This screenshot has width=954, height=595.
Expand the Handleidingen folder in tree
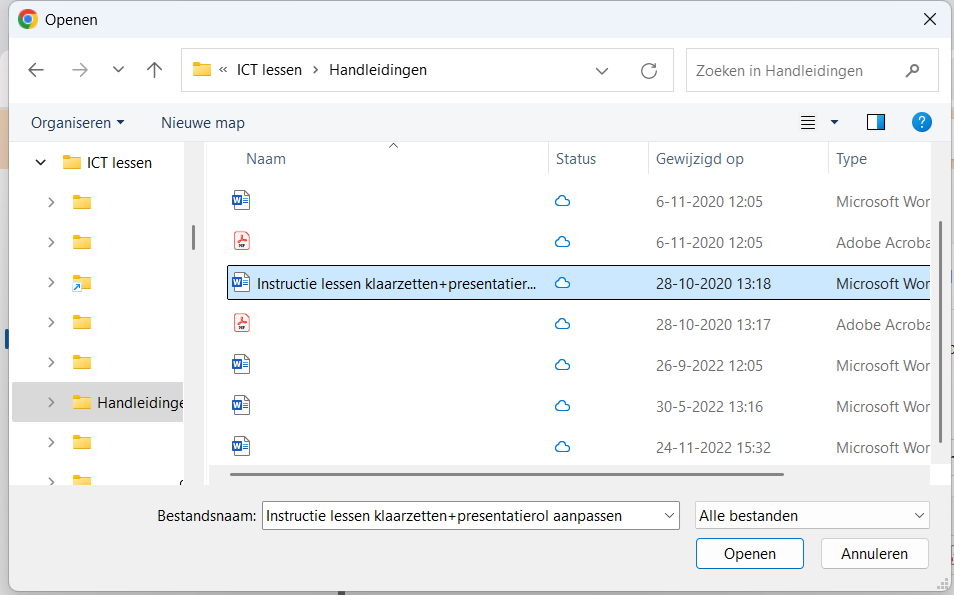click(51, 402)
